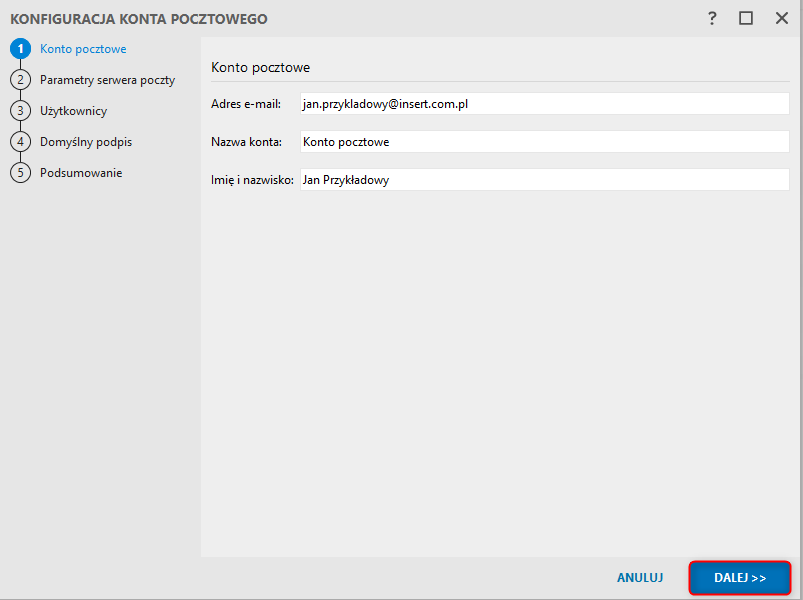Image resolution: width=803 pixels, height=600 pixels.
Task: Click into the Adres e-mail input field
Action: pyautogui.click(x=544, y=104)
